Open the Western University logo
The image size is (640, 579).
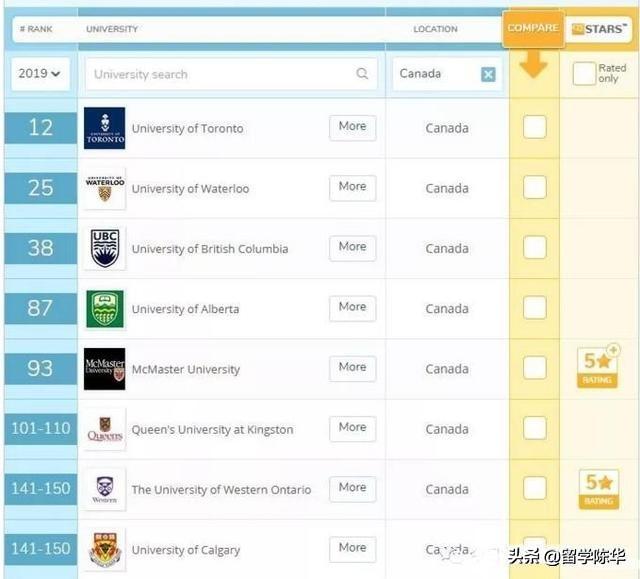click(x=104, y=489)
